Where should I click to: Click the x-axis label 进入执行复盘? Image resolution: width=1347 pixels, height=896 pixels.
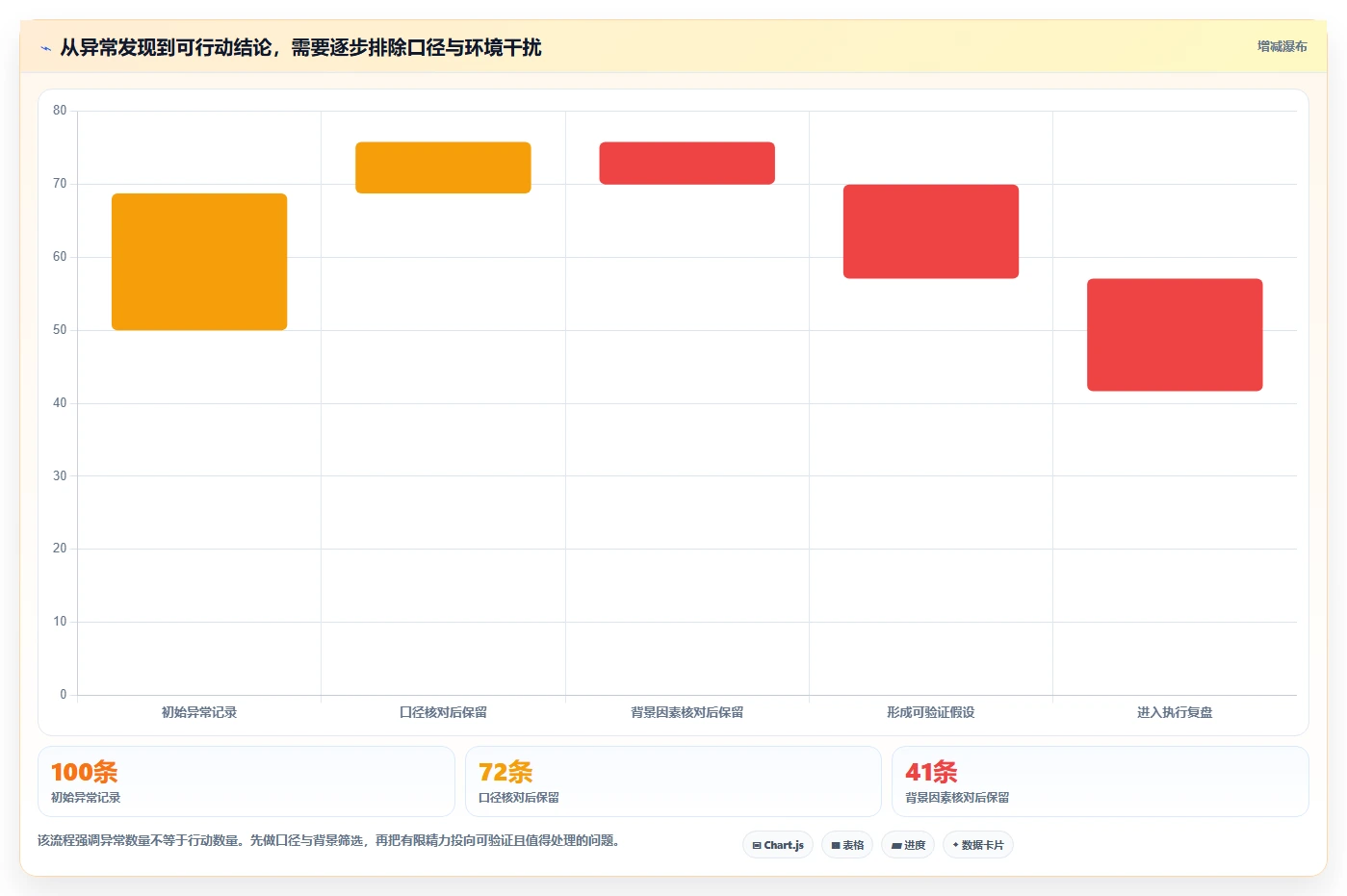click(x=1175, y=712)
